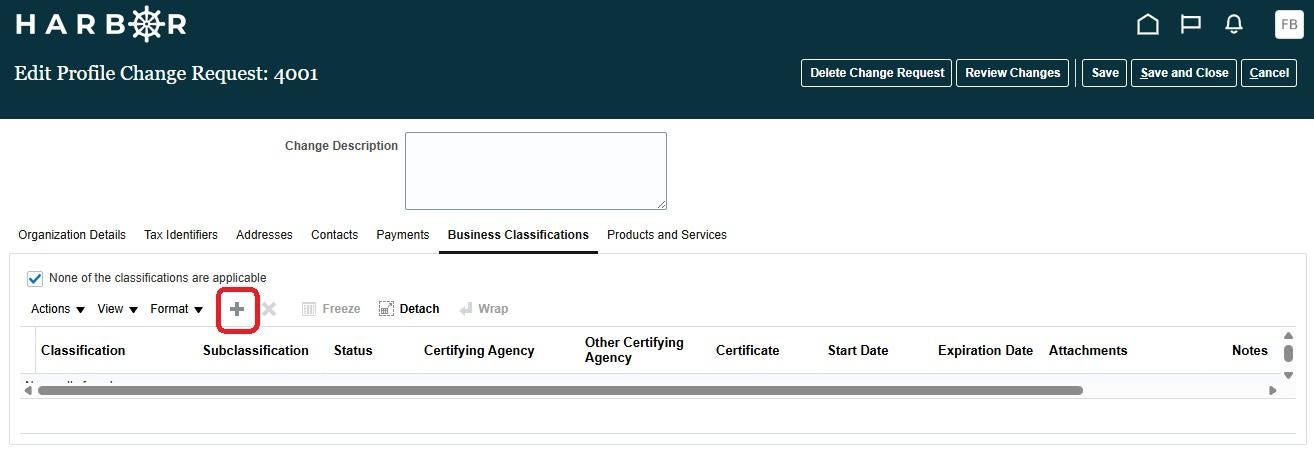The image size is (1314, 457).
Task: Switch to Payments tab
Action: click(x=402, y=235)
